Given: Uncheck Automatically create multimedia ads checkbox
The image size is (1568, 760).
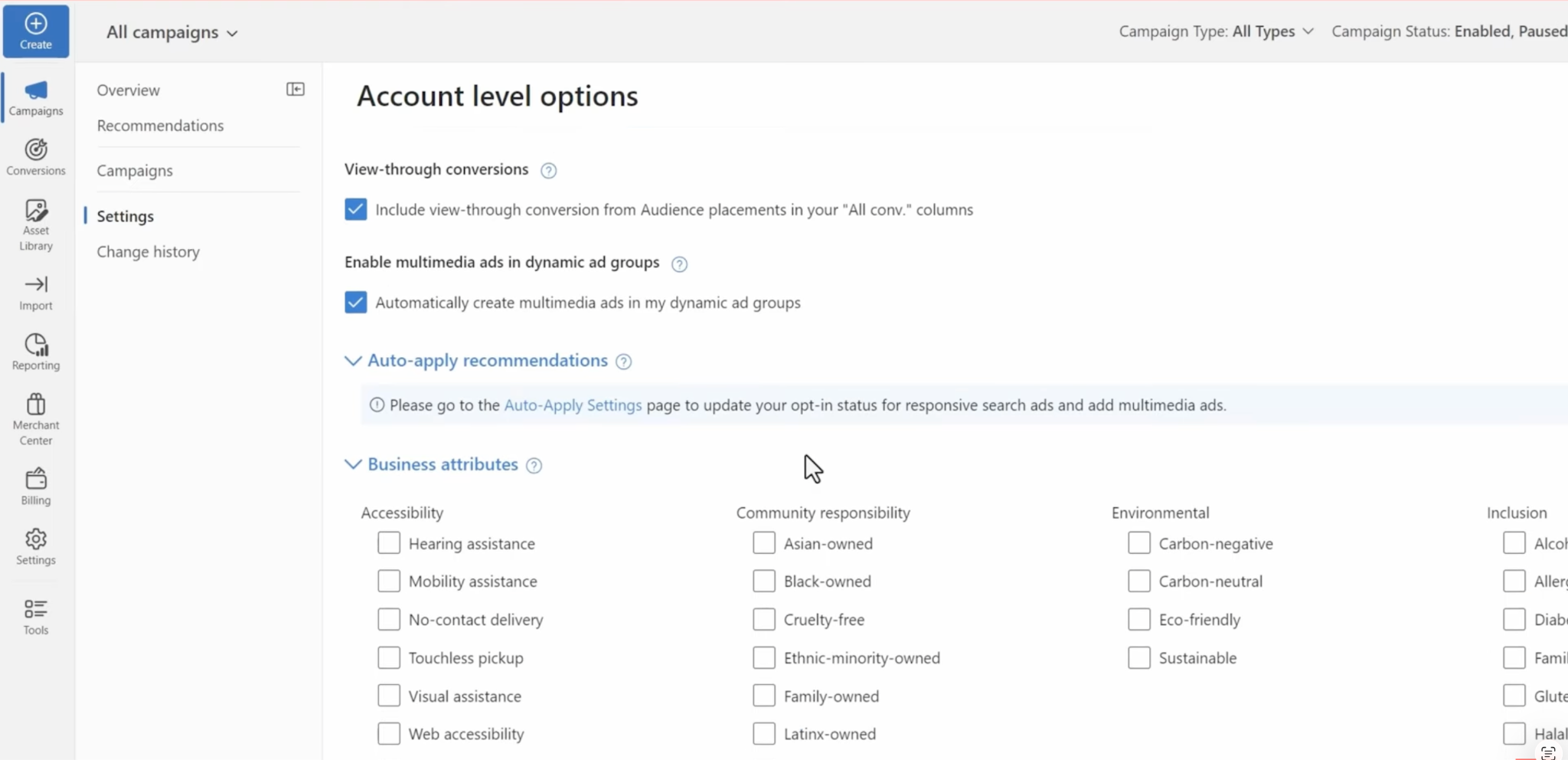Looking at the screenshot, I should (x=355, y=302).
